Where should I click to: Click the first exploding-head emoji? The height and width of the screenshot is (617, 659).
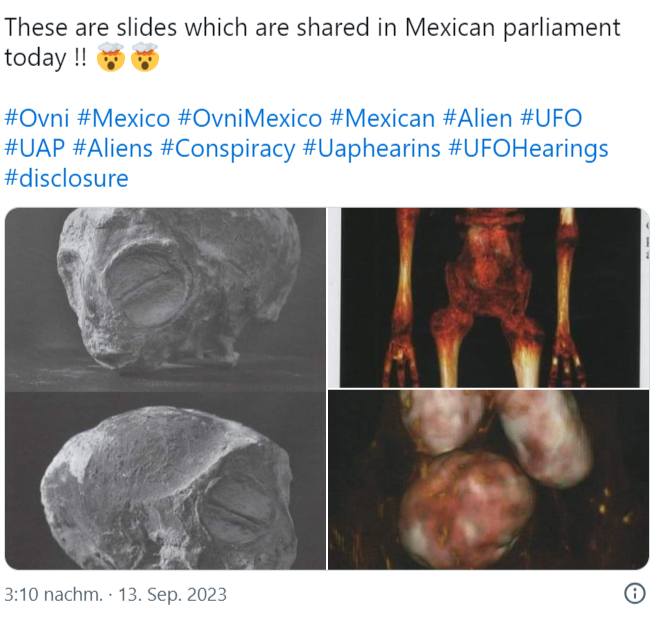coord(111,57)
